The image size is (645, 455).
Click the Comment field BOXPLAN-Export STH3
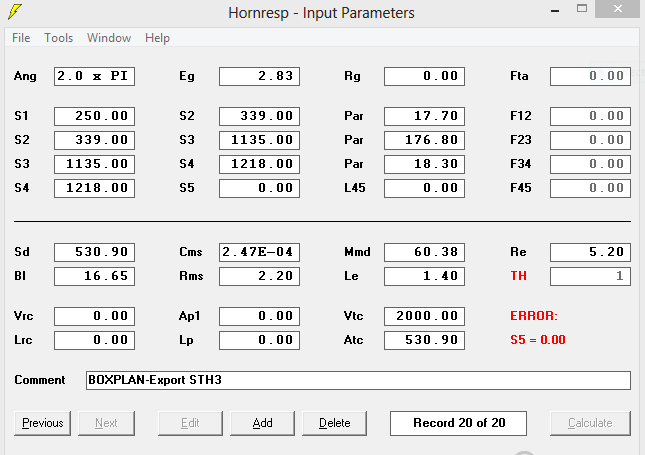(358, 380)
